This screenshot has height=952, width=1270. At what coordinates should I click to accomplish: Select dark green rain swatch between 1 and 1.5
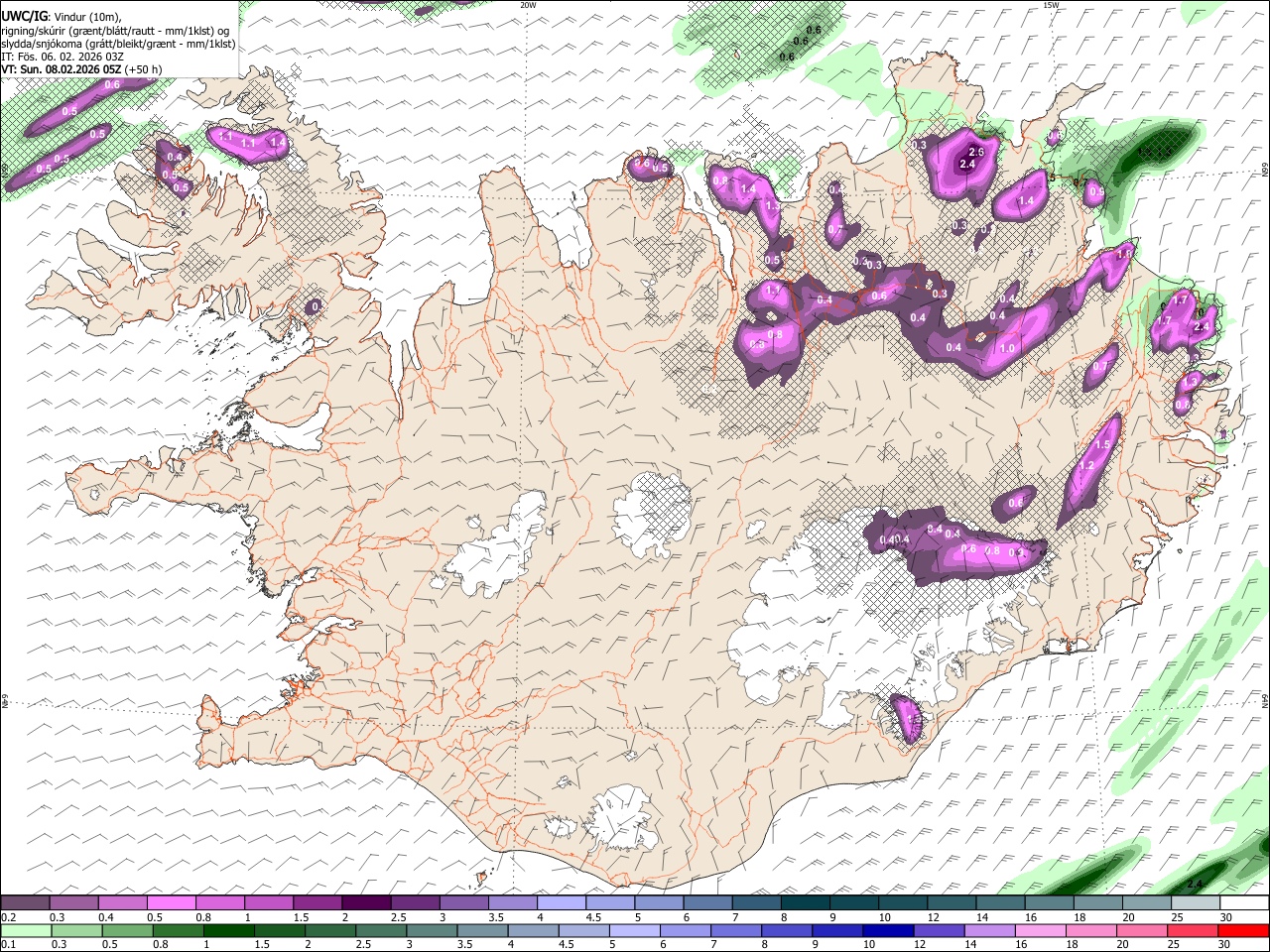tap(228, 930)
